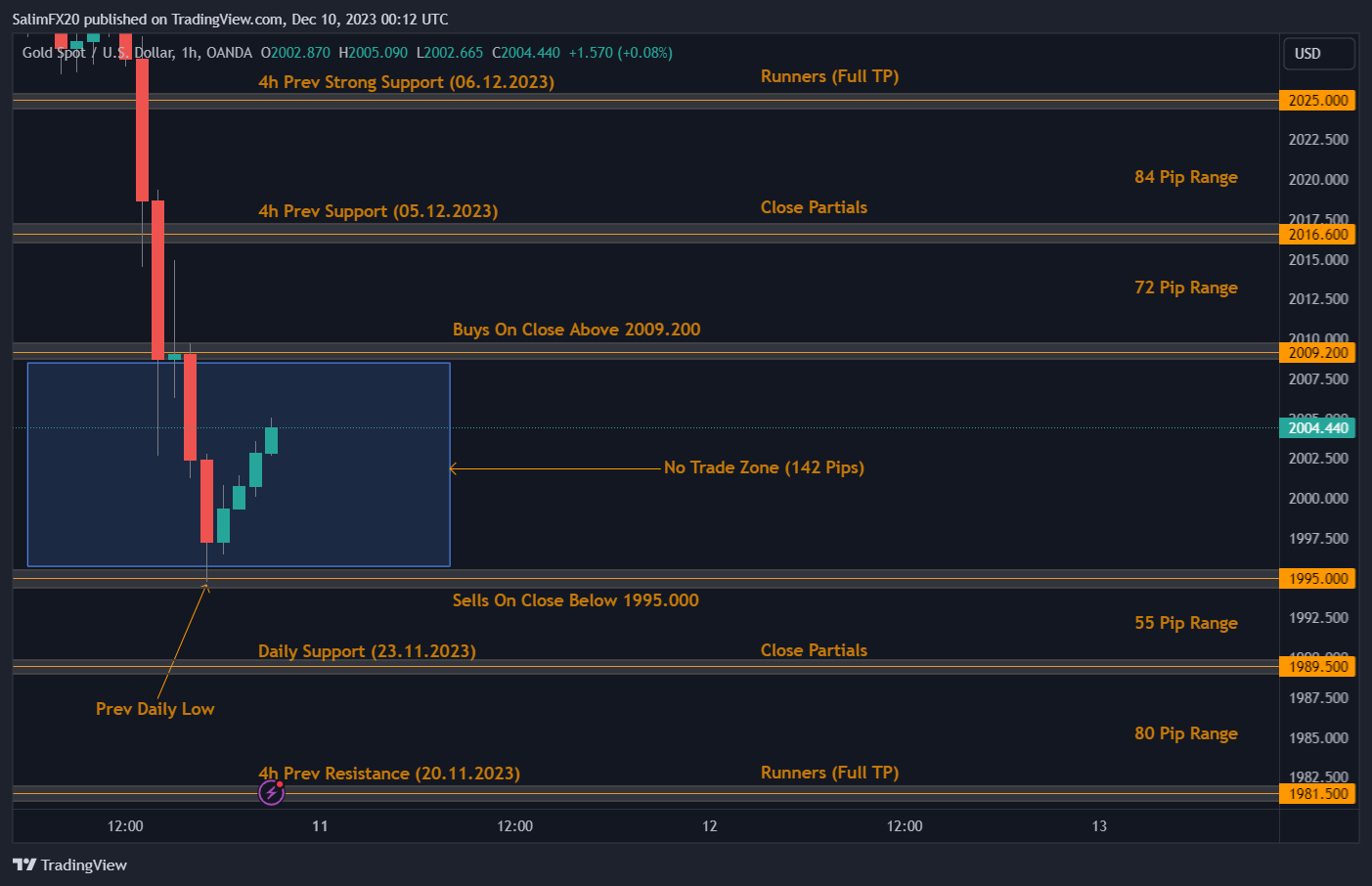Click bottom 'Runners (Full TP)' label near 1981.5
The height and width of the screenshot is (886, 1372).
point(829,773)
